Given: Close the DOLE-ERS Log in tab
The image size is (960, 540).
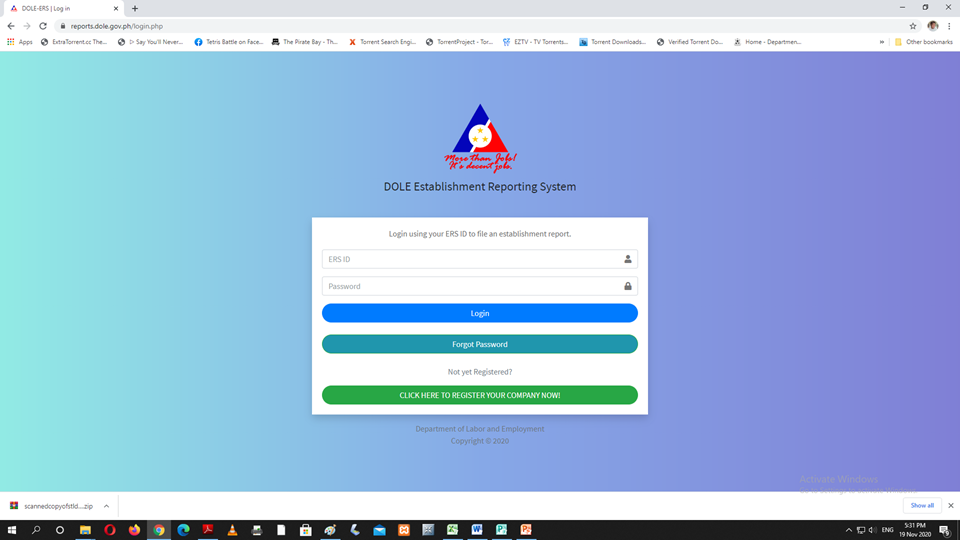Looking at the screenshot, I should click(116, 9).
